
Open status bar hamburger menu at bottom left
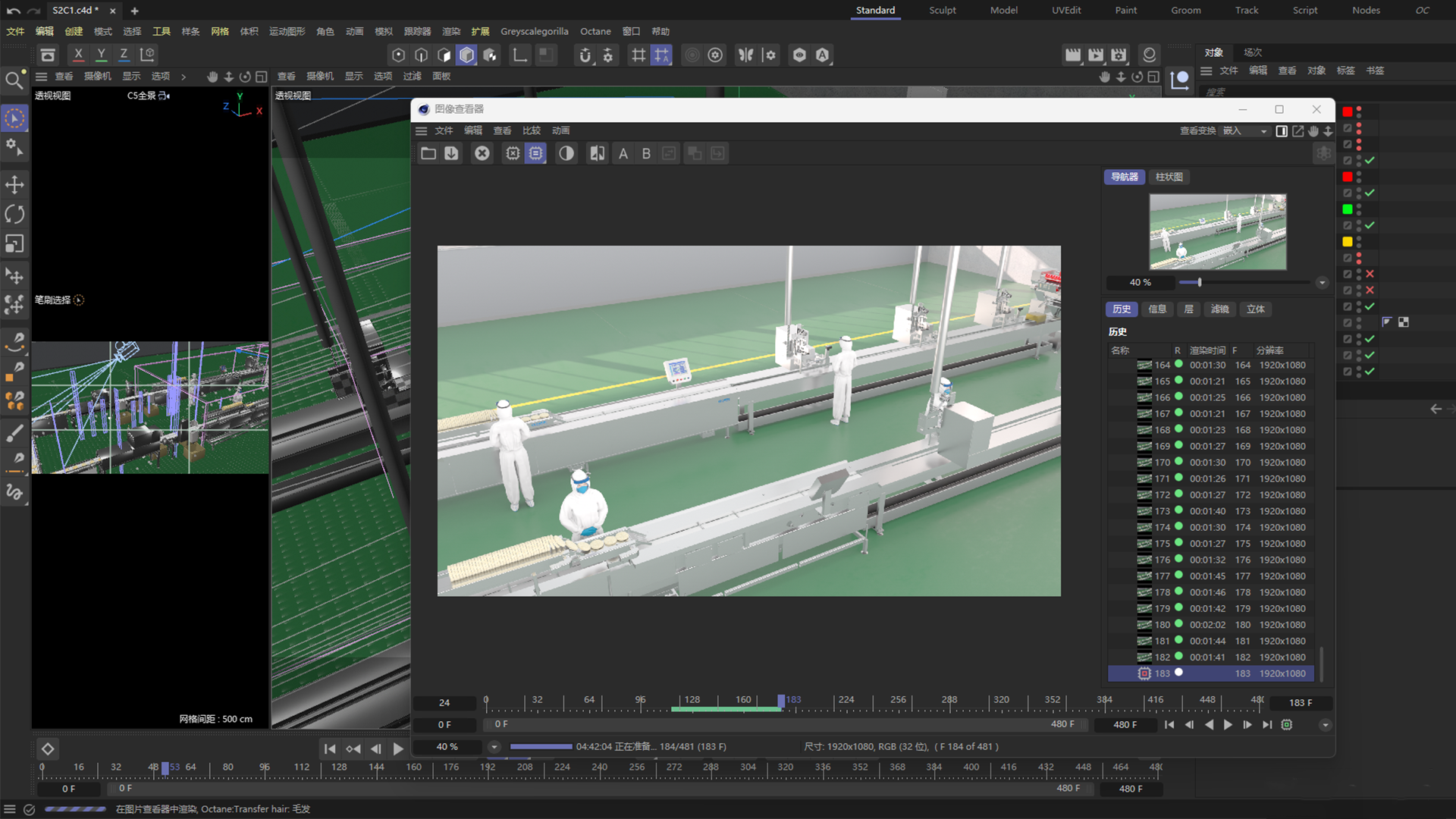coord(10,809)
